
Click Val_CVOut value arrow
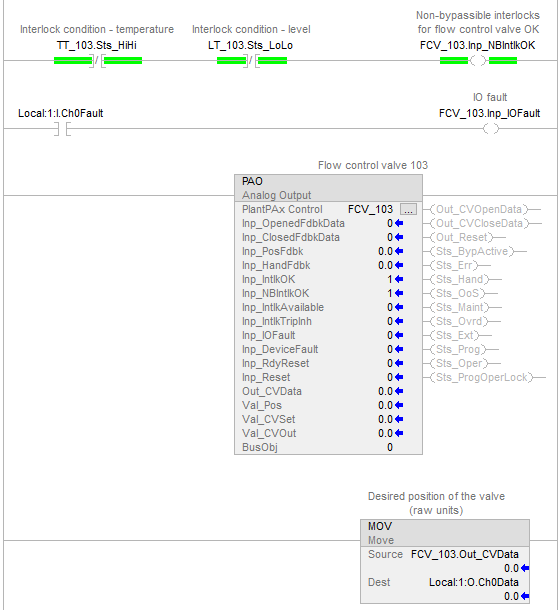point(399,433)
